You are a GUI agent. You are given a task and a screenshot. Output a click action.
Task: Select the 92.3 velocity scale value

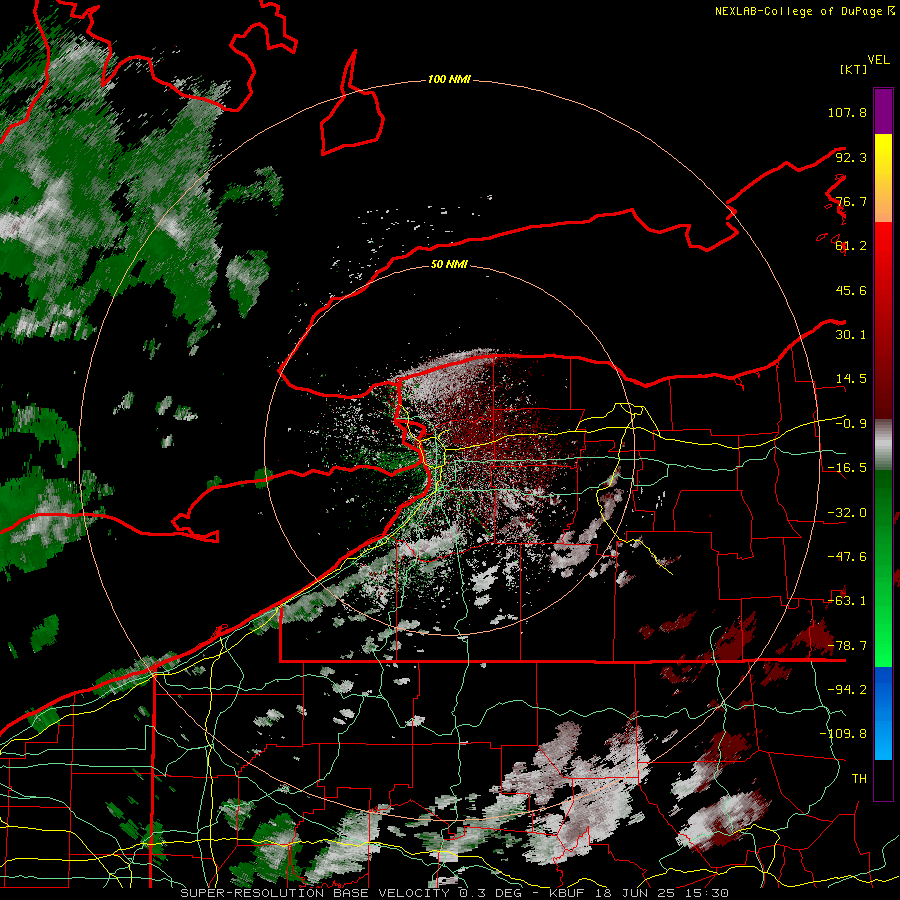pyautogui.click(x=851, y=157)
